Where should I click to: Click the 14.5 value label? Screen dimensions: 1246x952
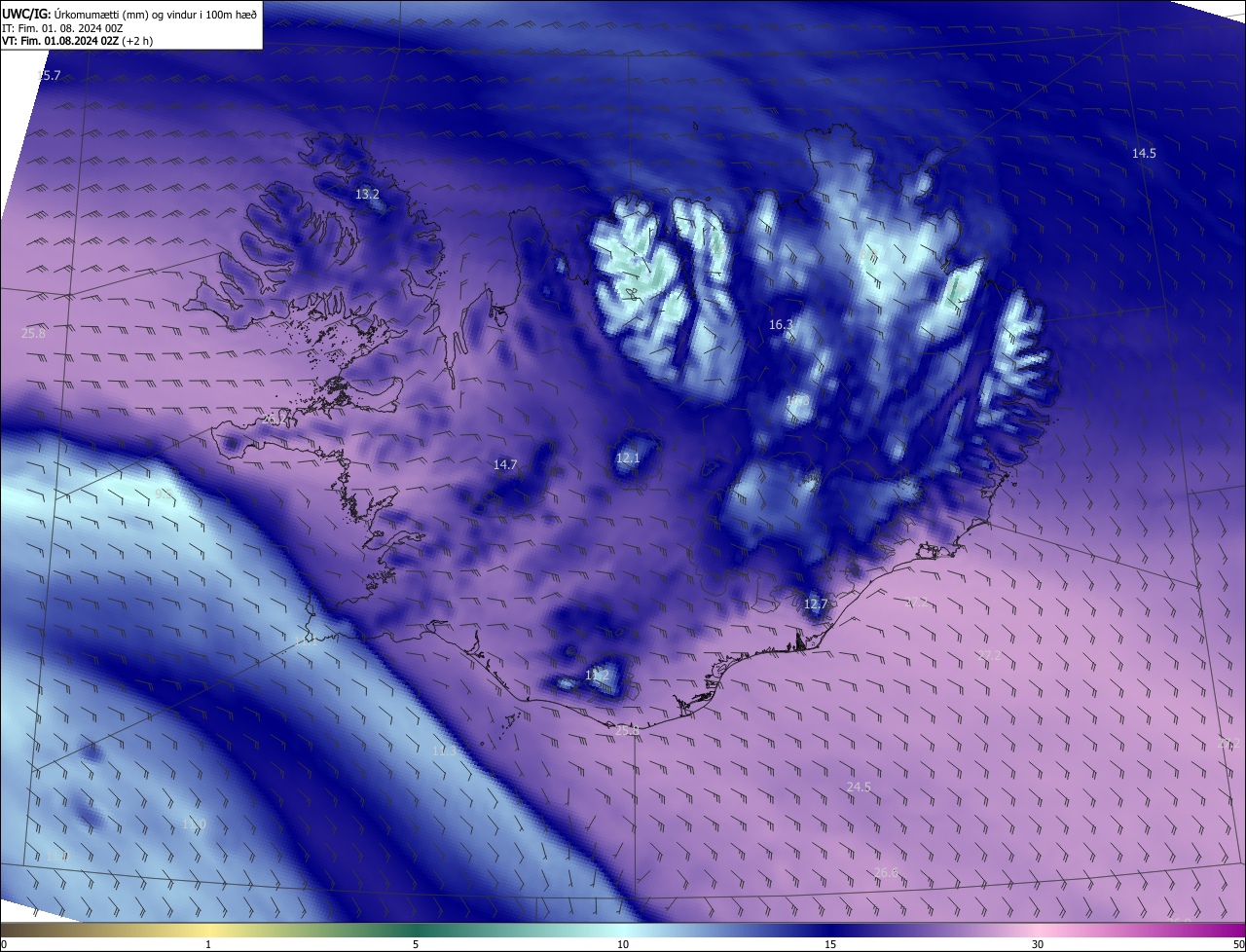coord(1144,154)
